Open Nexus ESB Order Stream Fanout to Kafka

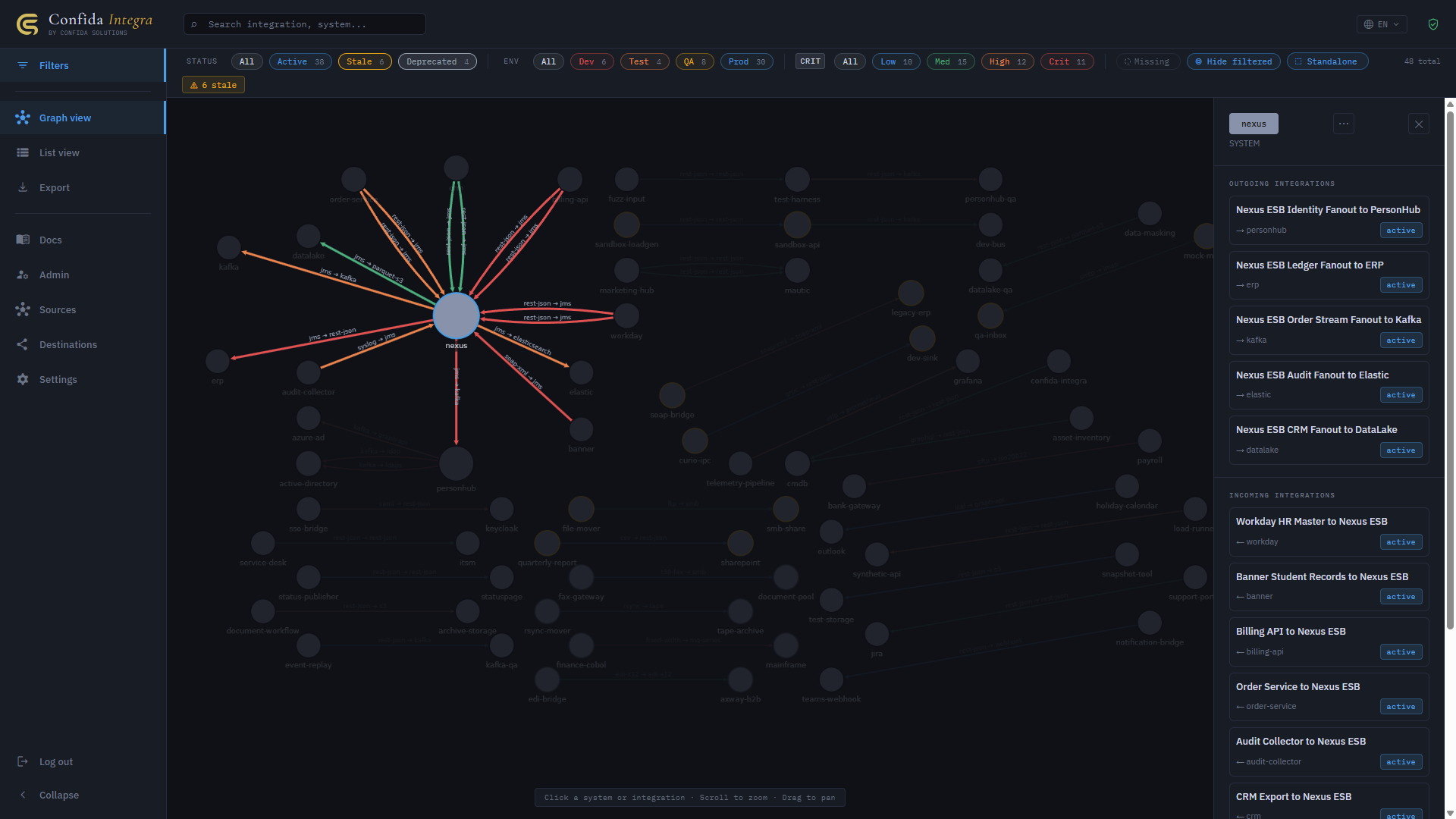[x=1329, y=330]
